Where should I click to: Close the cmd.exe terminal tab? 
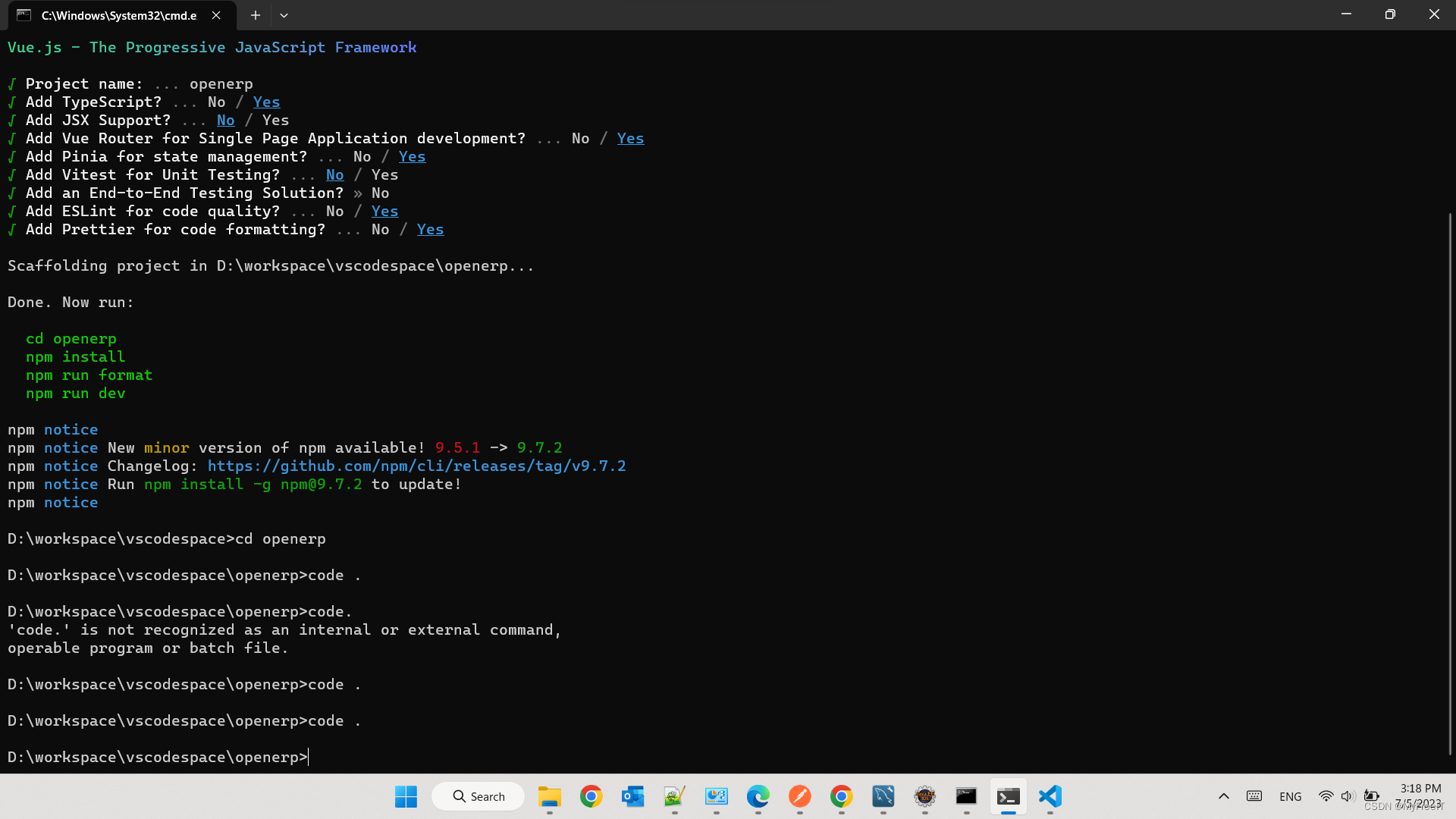click(x=216, y=15)
